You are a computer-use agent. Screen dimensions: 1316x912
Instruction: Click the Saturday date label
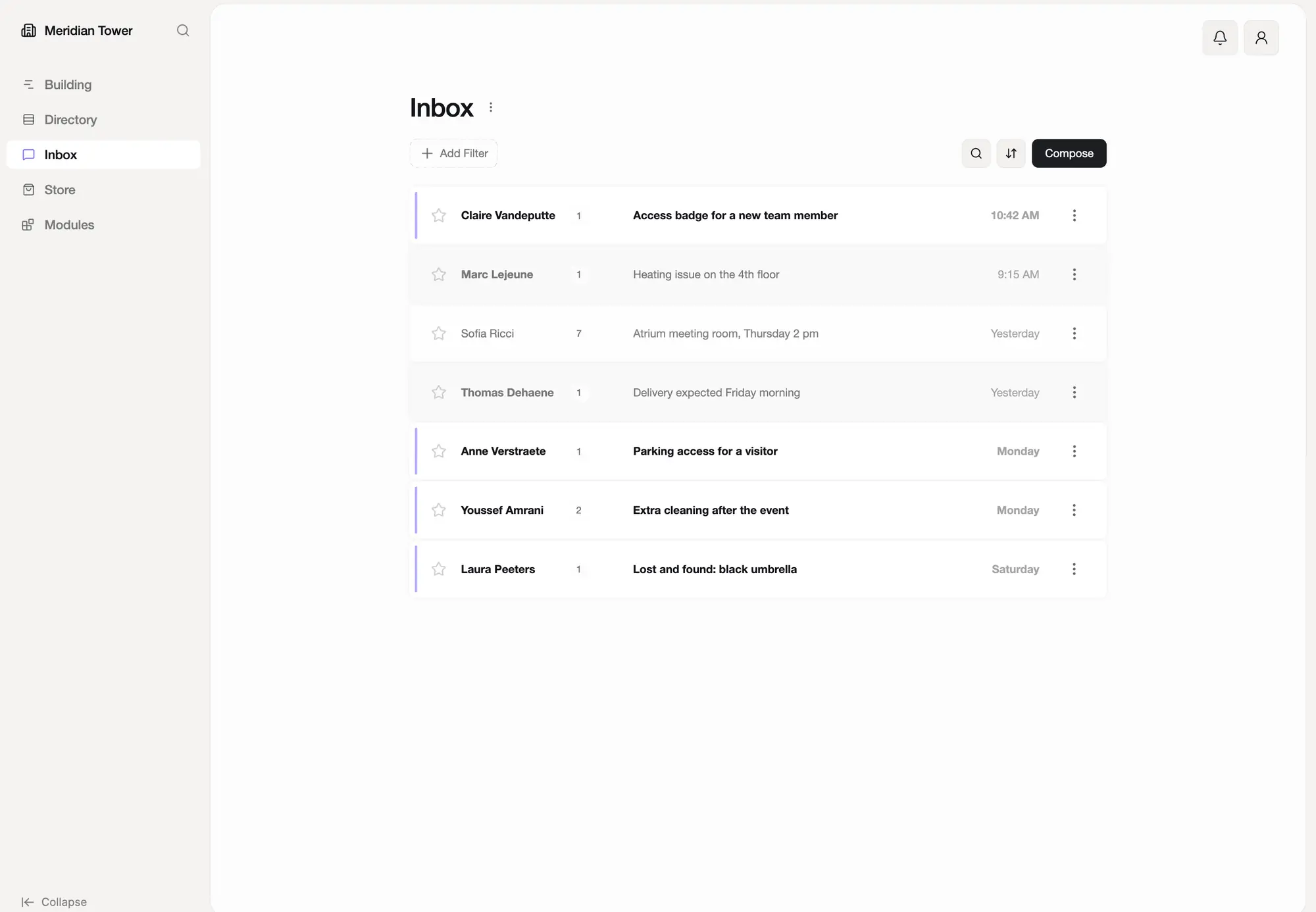(1015, 569)
